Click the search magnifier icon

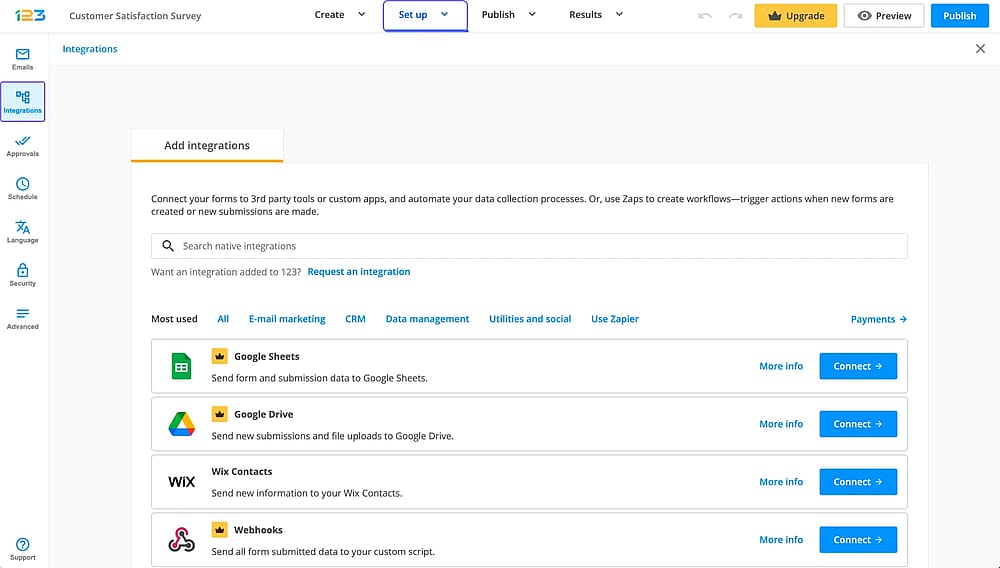click(168, 246)
